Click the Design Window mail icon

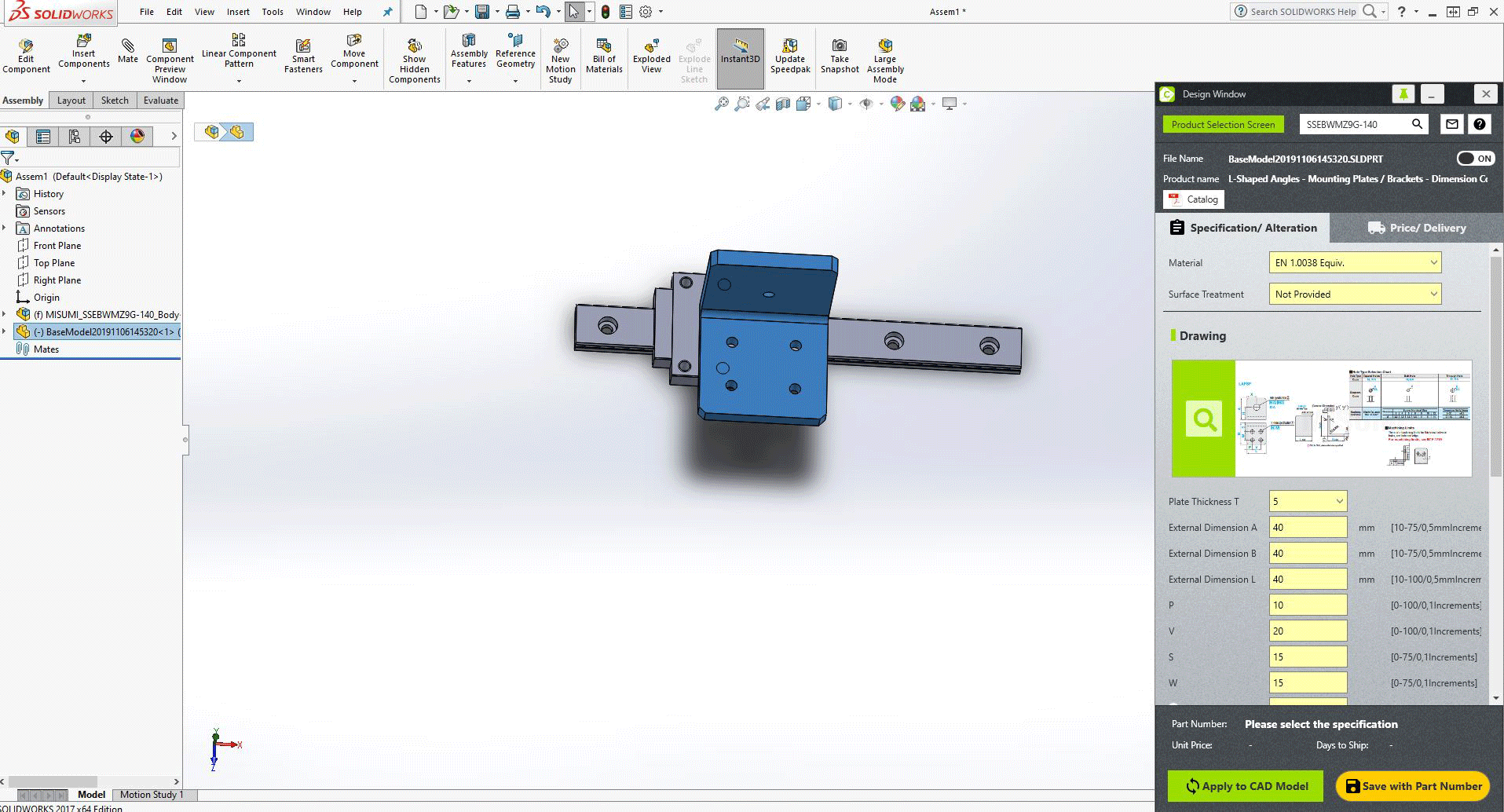(1451, 124)
